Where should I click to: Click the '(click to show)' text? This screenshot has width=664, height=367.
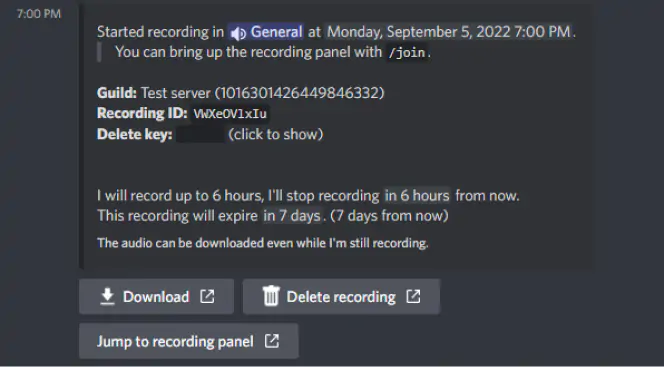(276, 134)
